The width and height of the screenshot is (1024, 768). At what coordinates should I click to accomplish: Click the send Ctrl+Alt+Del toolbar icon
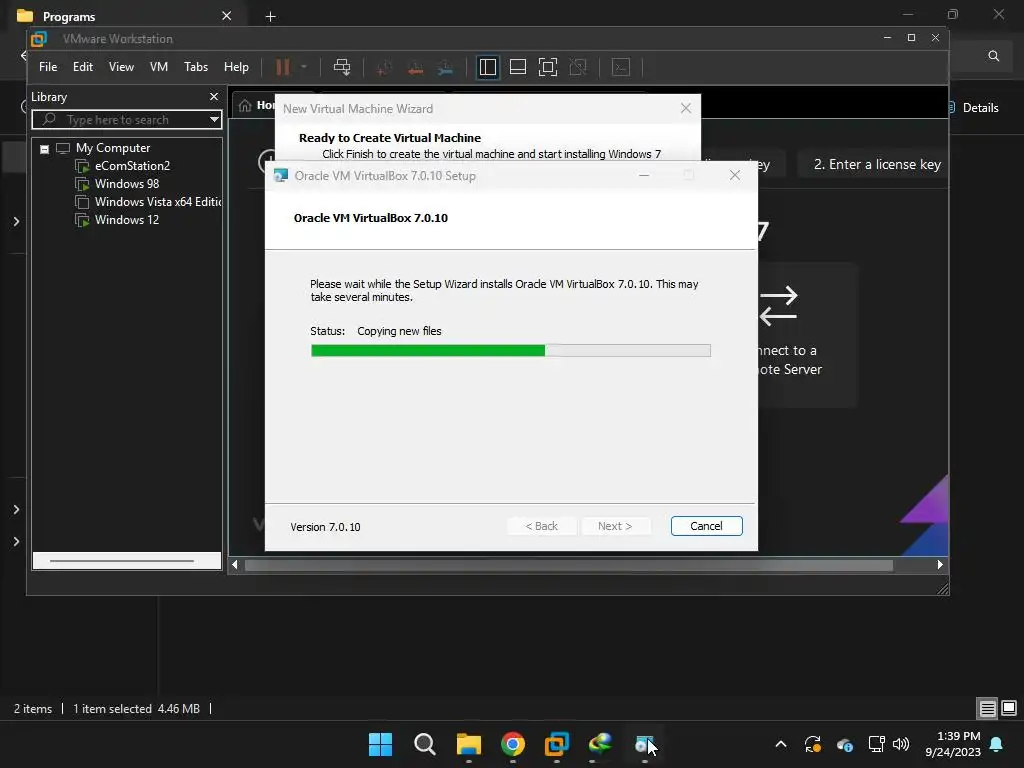pos(342,67)
